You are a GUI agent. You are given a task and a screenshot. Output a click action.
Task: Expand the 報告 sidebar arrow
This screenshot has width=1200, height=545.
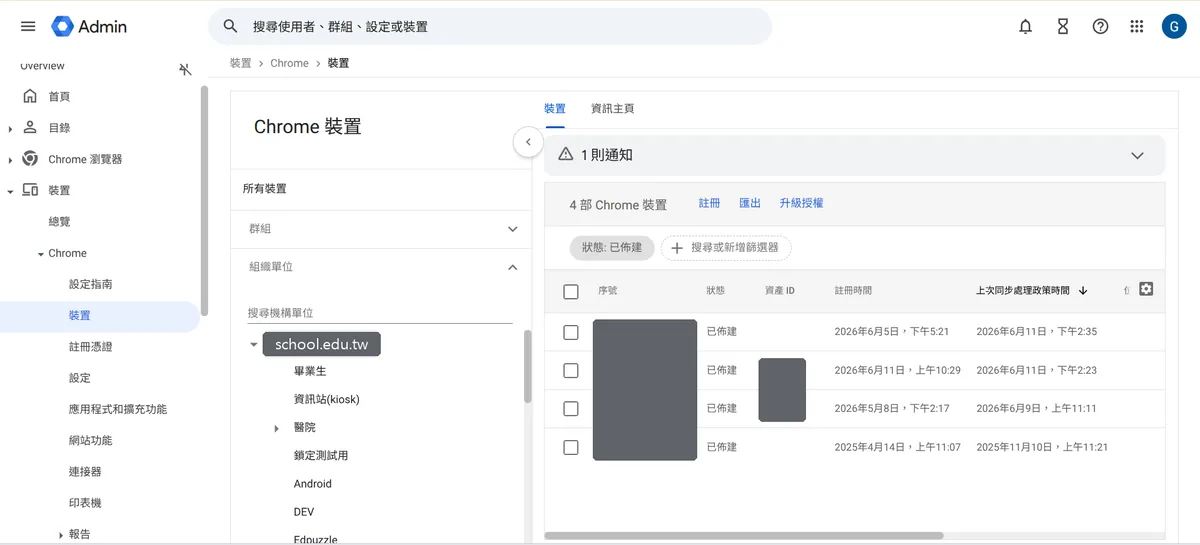(60, 535)
